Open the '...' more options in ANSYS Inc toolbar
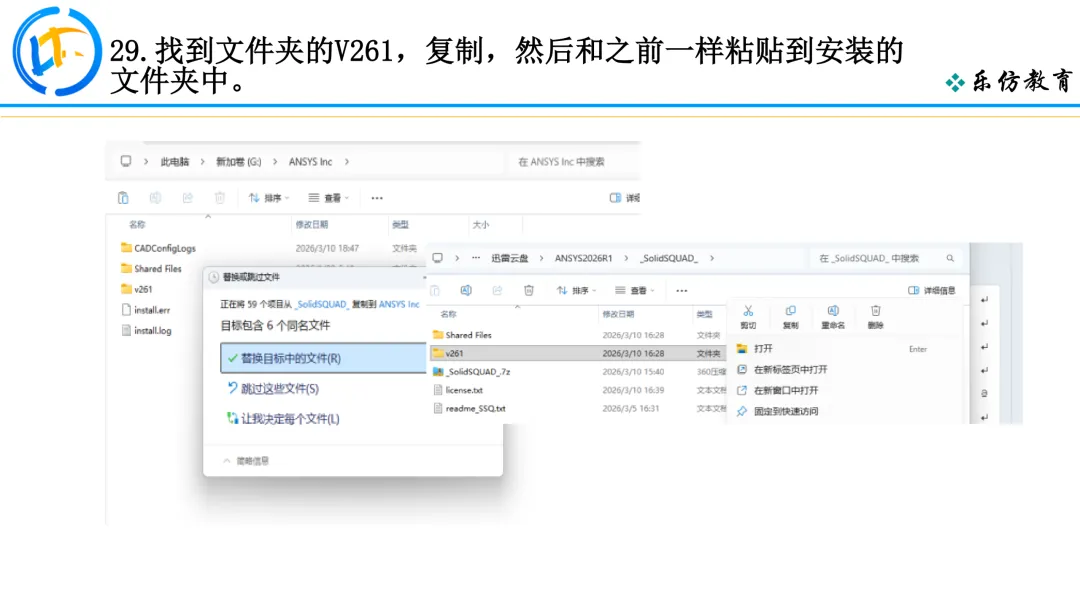Image resolution: width=1080 pixels, height=608 pixels. 377,198
